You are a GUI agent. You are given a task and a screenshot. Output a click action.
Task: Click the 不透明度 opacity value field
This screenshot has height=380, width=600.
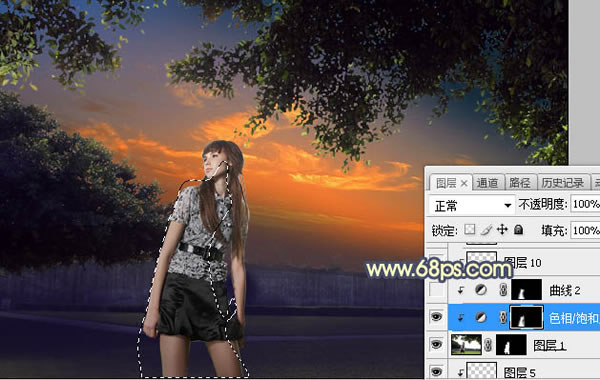[x=585, y=204]
